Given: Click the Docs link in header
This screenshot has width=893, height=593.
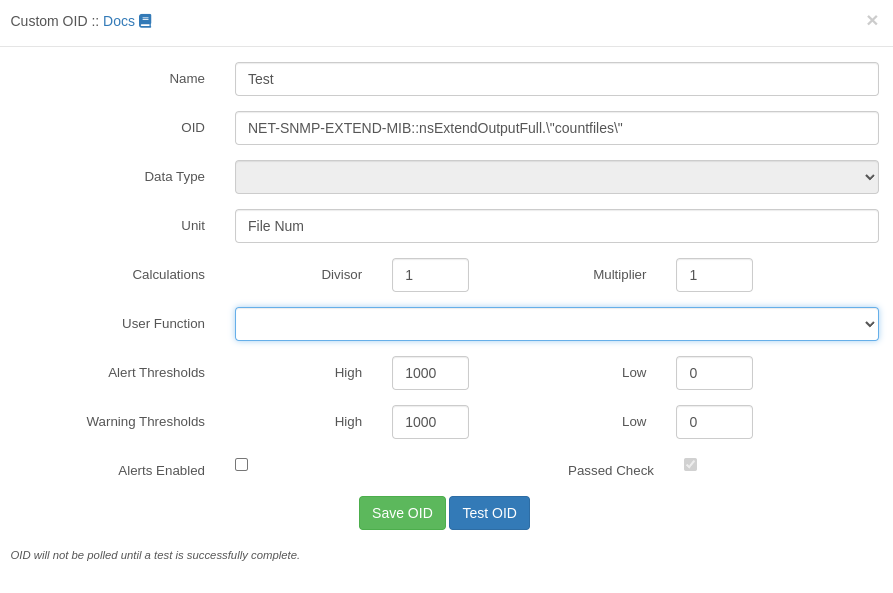Looking at the screenshot, I should coord(118,21).
